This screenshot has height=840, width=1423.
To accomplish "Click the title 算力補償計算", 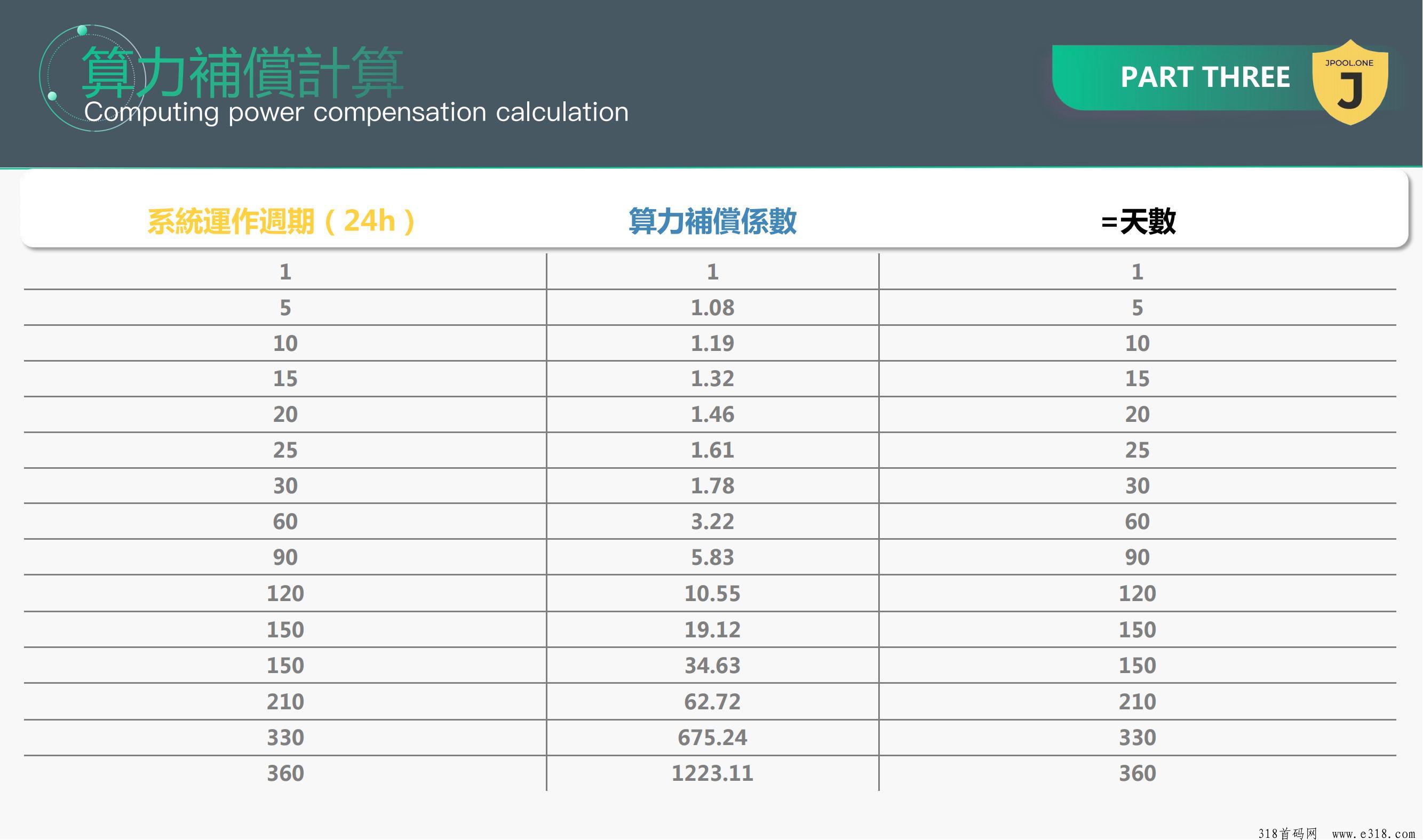I will click(242, 72).
